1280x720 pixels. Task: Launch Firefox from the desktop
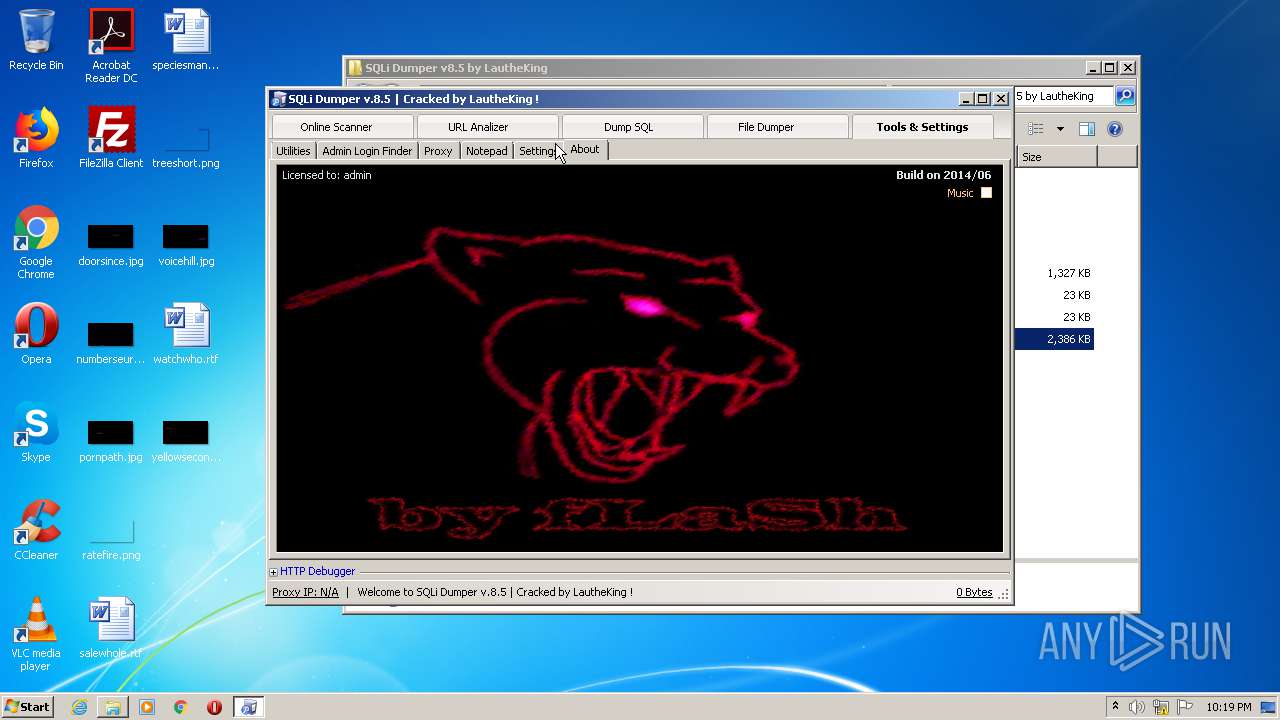coord(36,139)
